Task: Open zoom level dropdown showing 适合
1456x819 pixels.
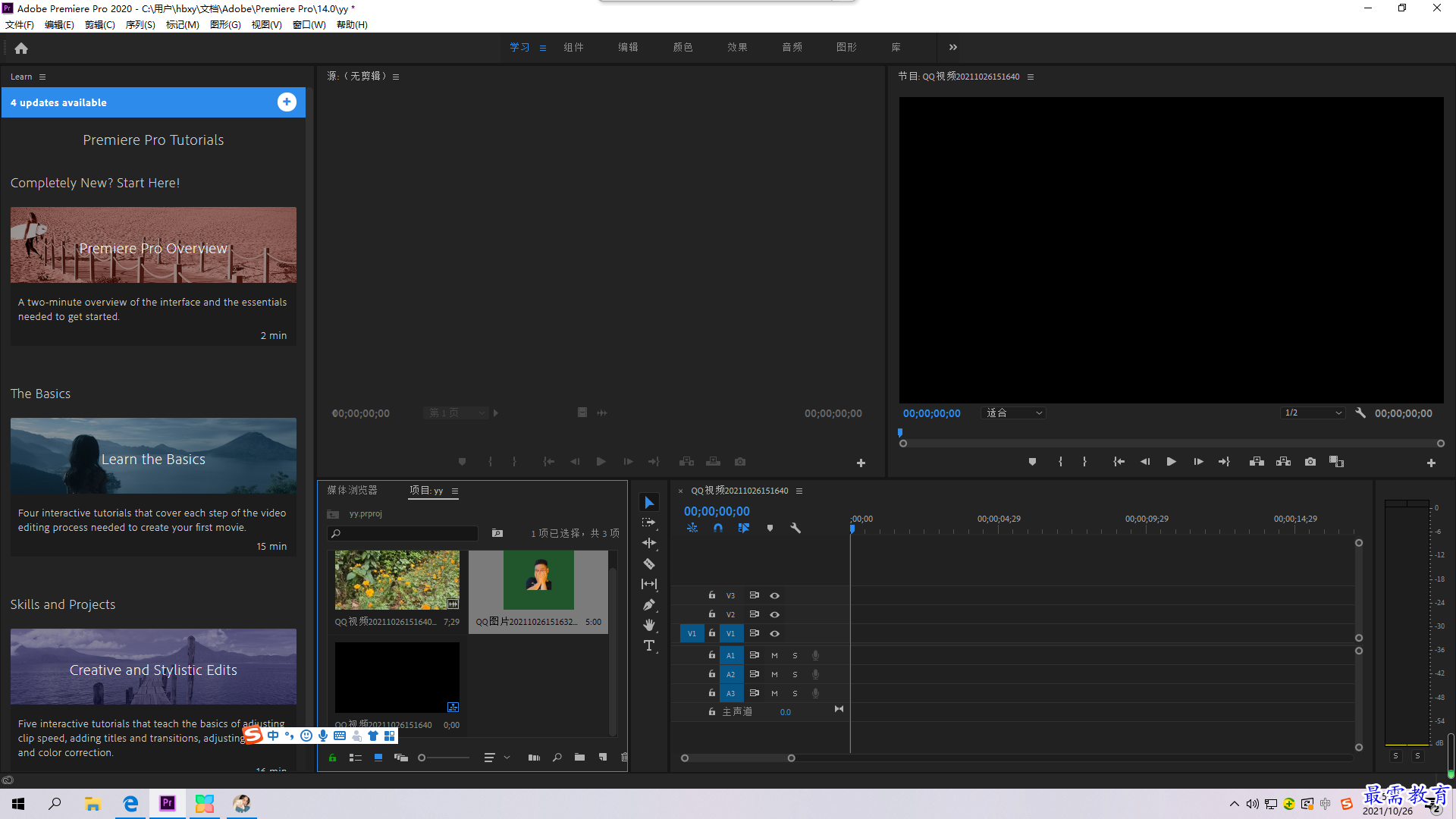Action: pos(1013,413)
